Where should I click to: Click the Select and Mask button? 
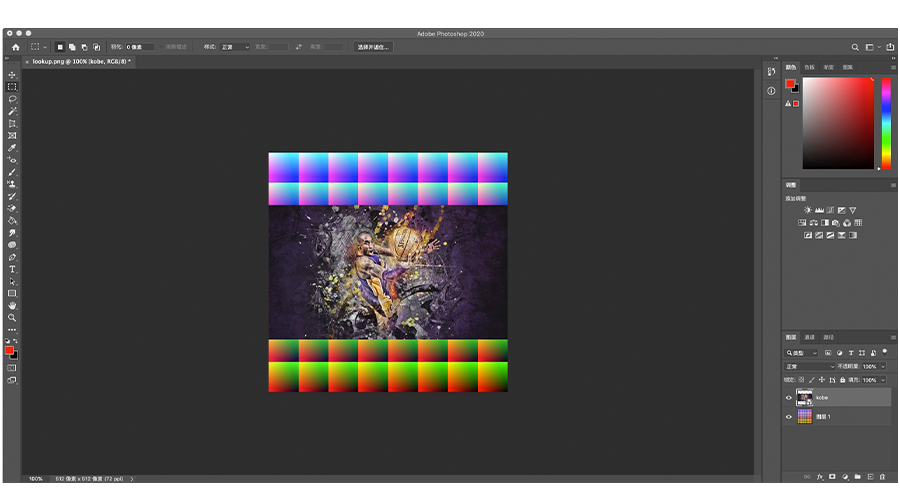pyautogui.click(x=374, y=47)
